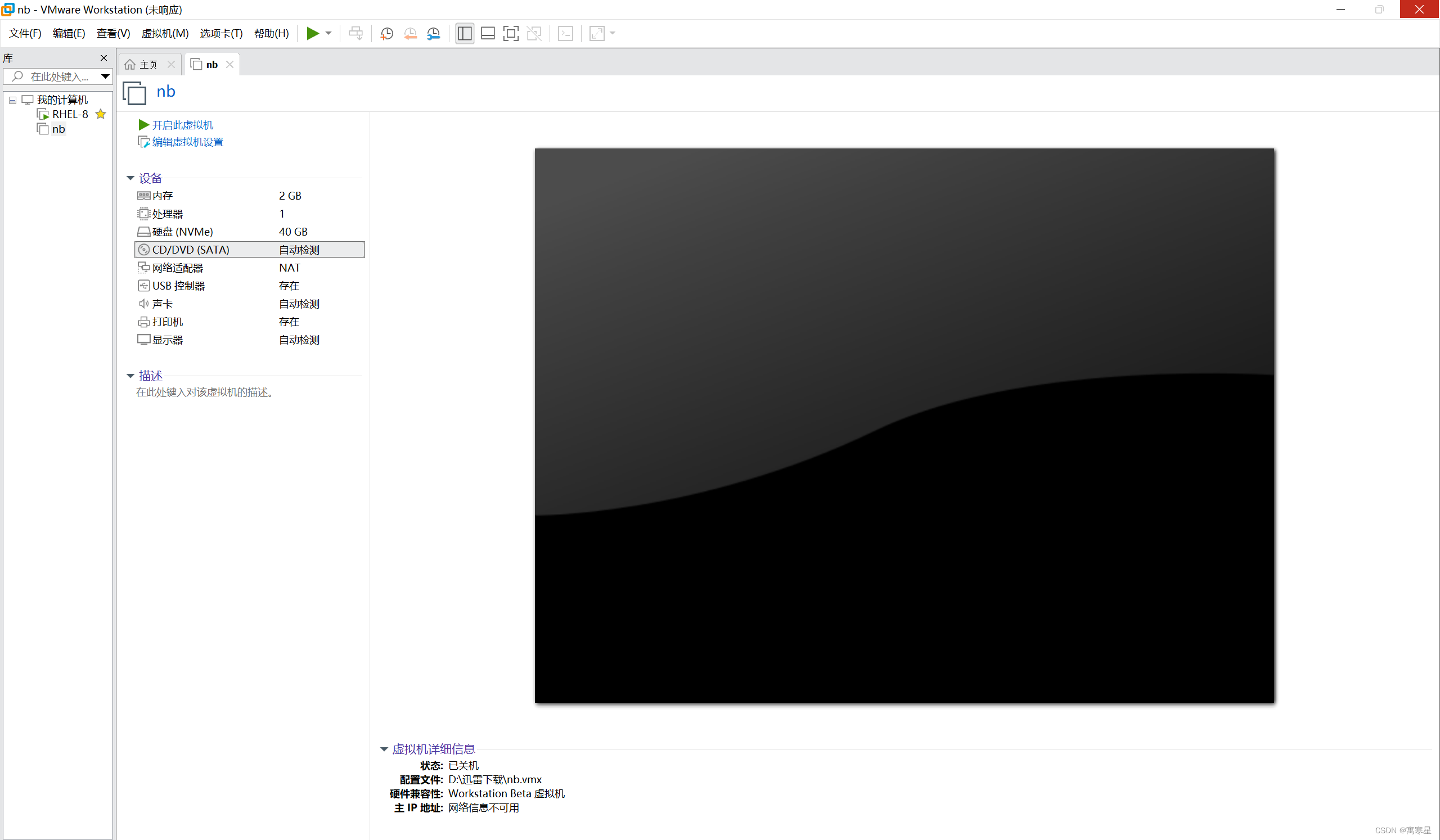
Task: Collapse the 描述 description section
Action: (130, 376)
